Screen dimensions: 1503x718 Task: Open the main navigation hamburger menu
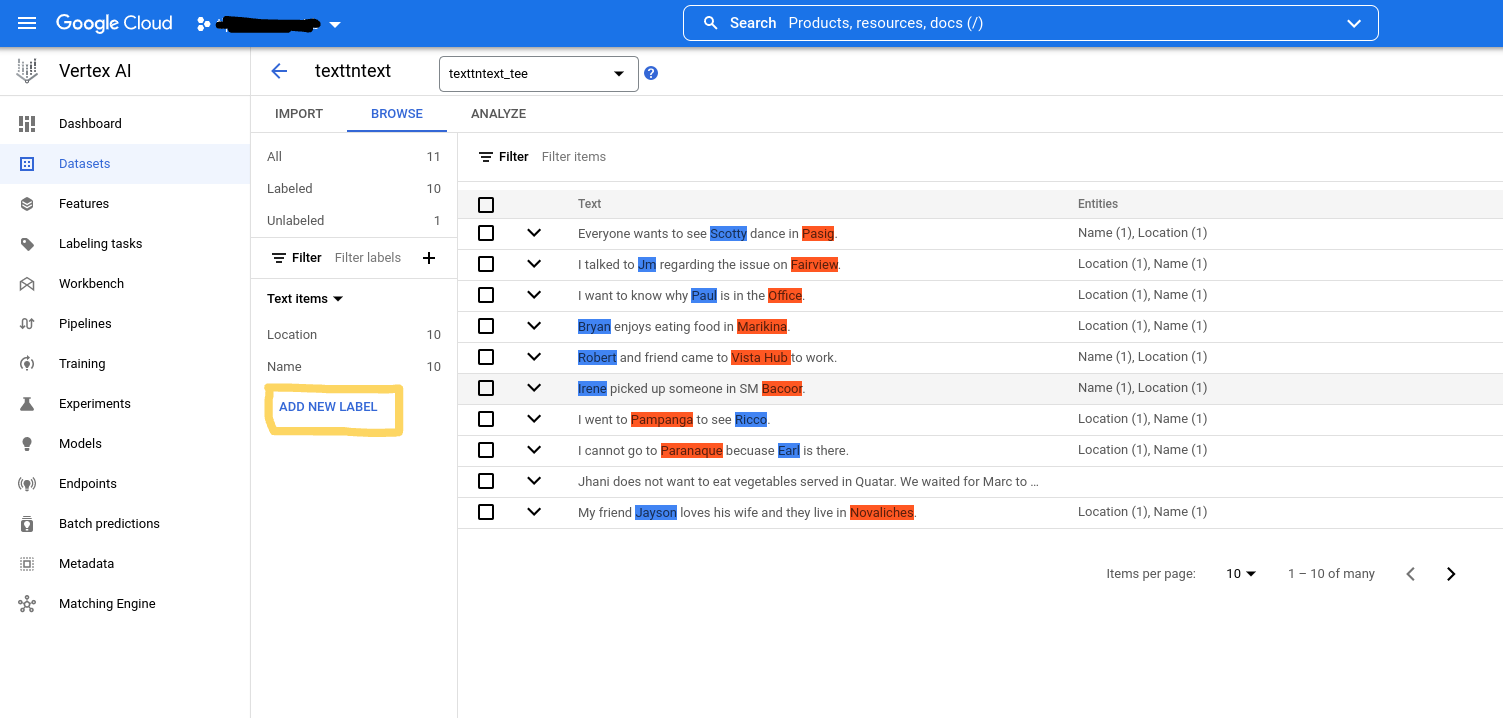[x=27, y=23]
